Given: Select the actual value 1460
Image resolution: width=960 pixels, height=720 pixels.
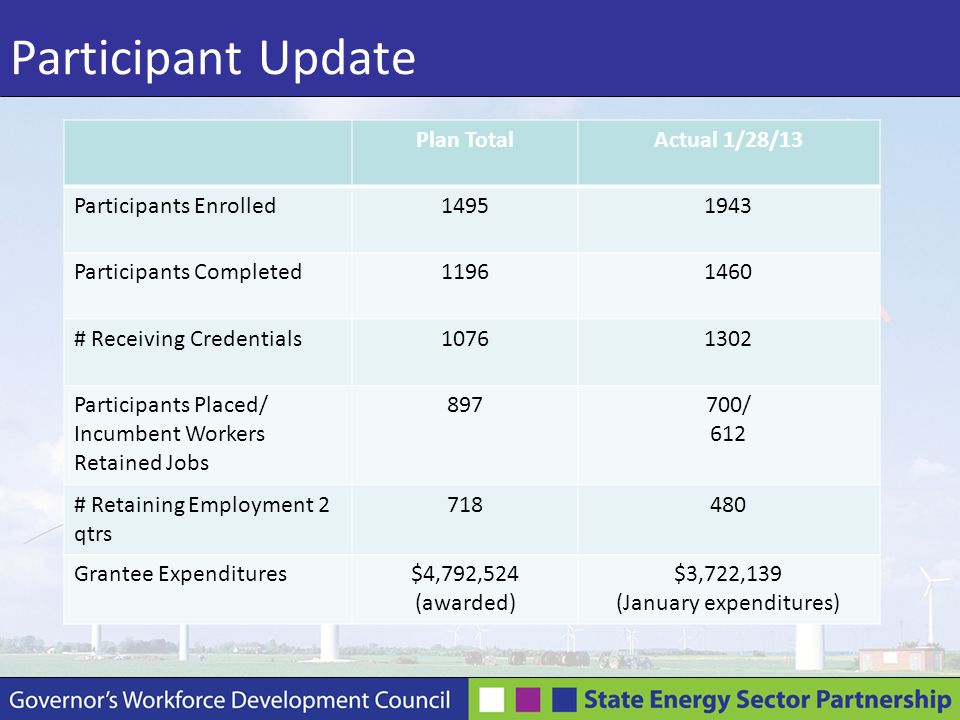Looking at the screenshot, I should (x=728, y=272).
